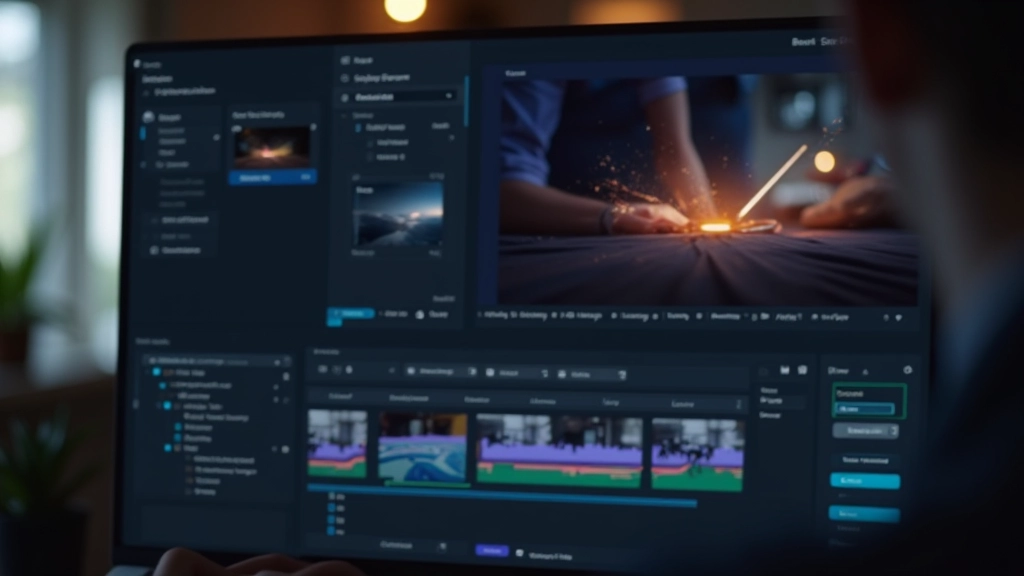The image size is (1024, 576).
Task: Select the first narrow clip in the timeline
Action: click(x=337, y=443)
